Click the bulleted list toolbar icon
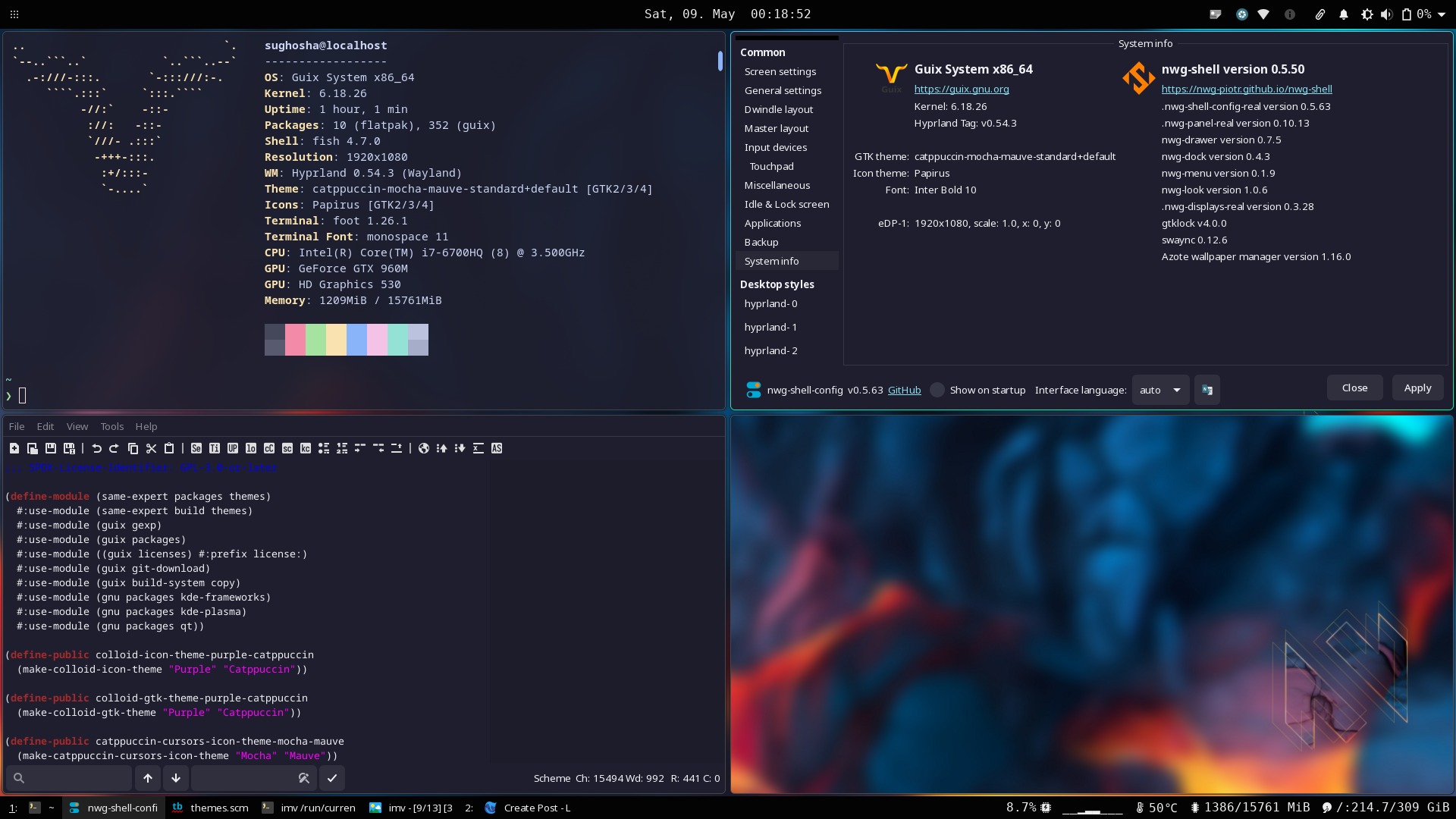 [x=324, y=448]
